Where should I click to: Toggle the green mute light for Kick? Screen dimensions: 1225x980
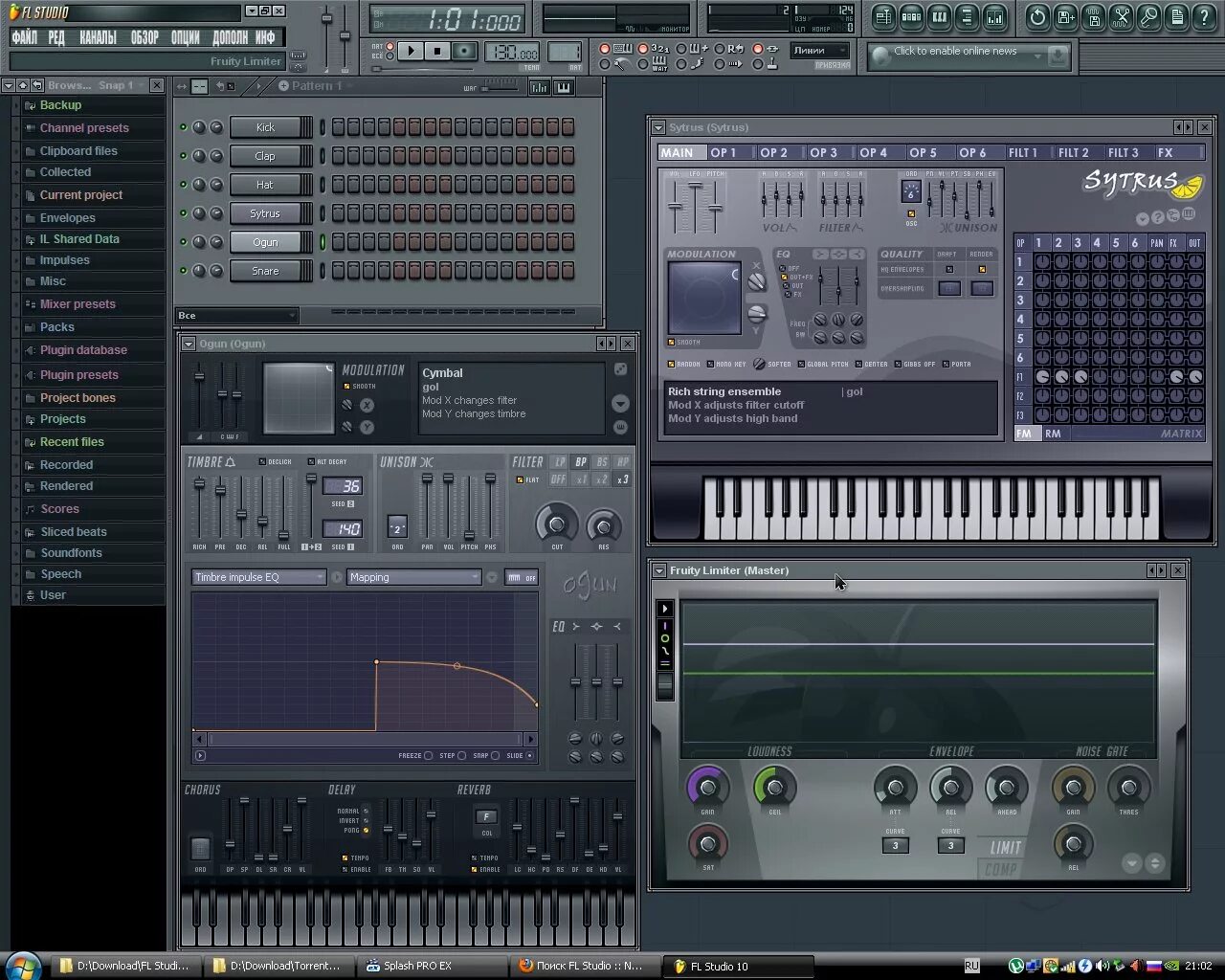183,127
